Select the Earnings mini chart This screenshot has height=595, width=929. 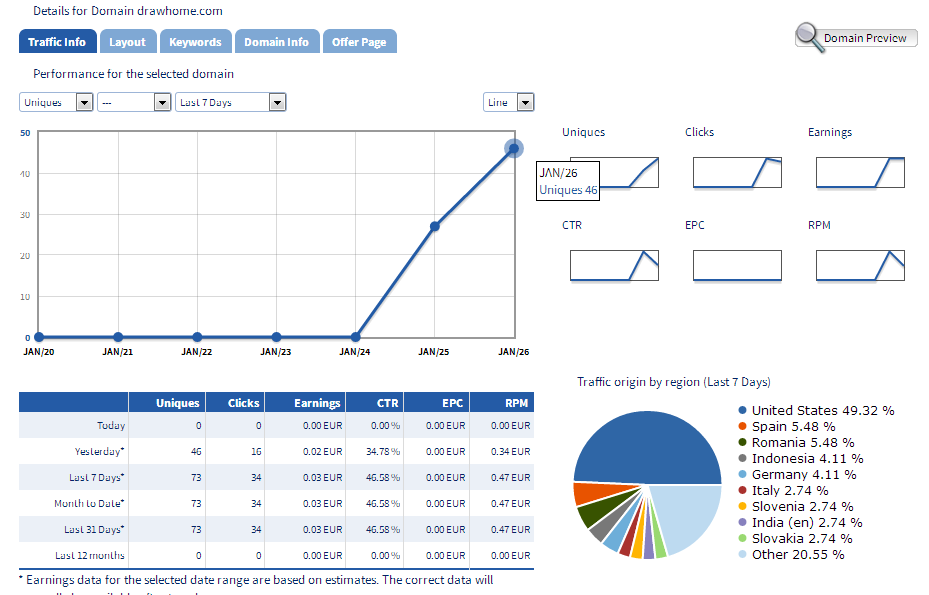[860, 172]
